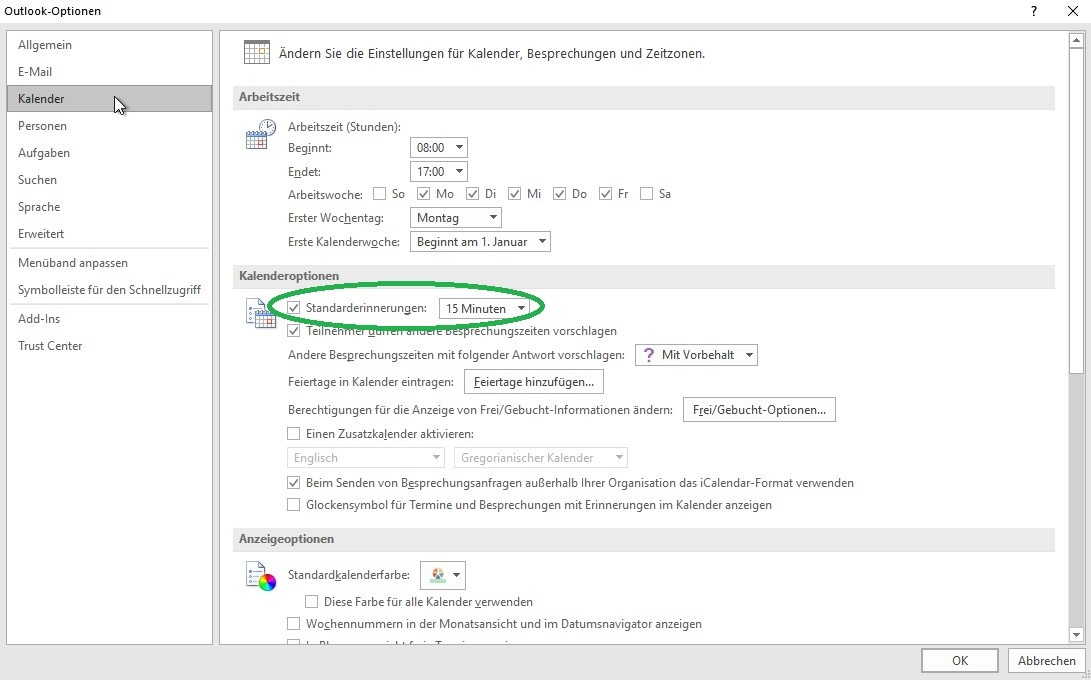
Task: Open the Add-Ins category
Action: tap(109, 319)
